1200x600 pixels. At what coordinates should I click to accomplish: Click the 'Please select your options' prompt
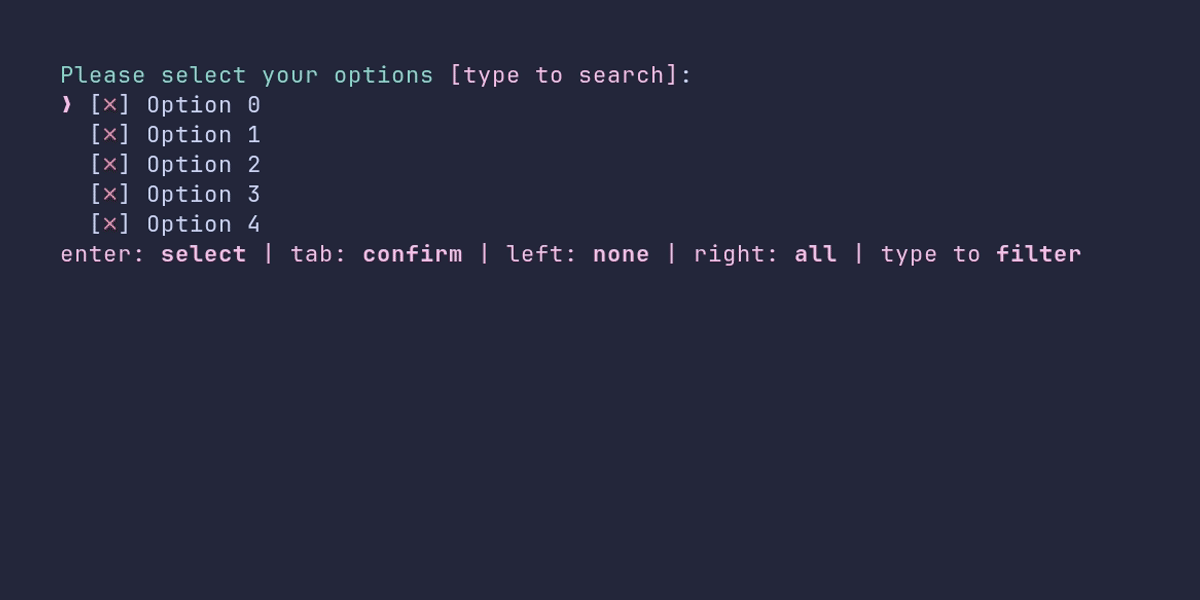247,76
